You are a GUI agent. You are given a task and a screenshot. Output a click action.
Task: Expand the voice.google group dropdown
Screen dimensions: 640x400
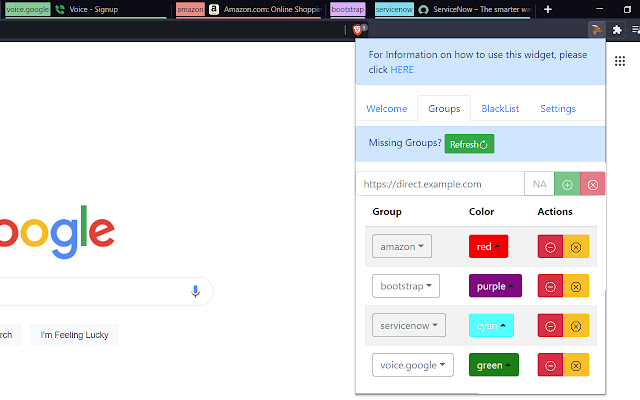pos(413,365)
